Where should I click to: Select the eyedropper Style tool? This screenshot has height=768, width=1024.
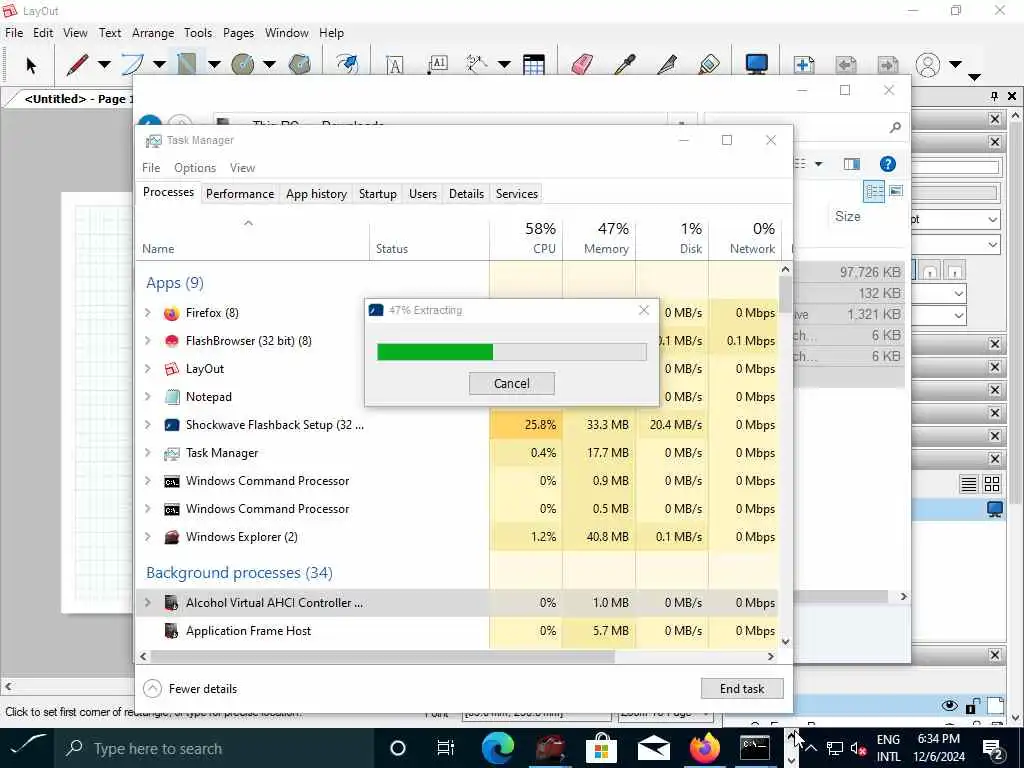click(x=625, y=64)
